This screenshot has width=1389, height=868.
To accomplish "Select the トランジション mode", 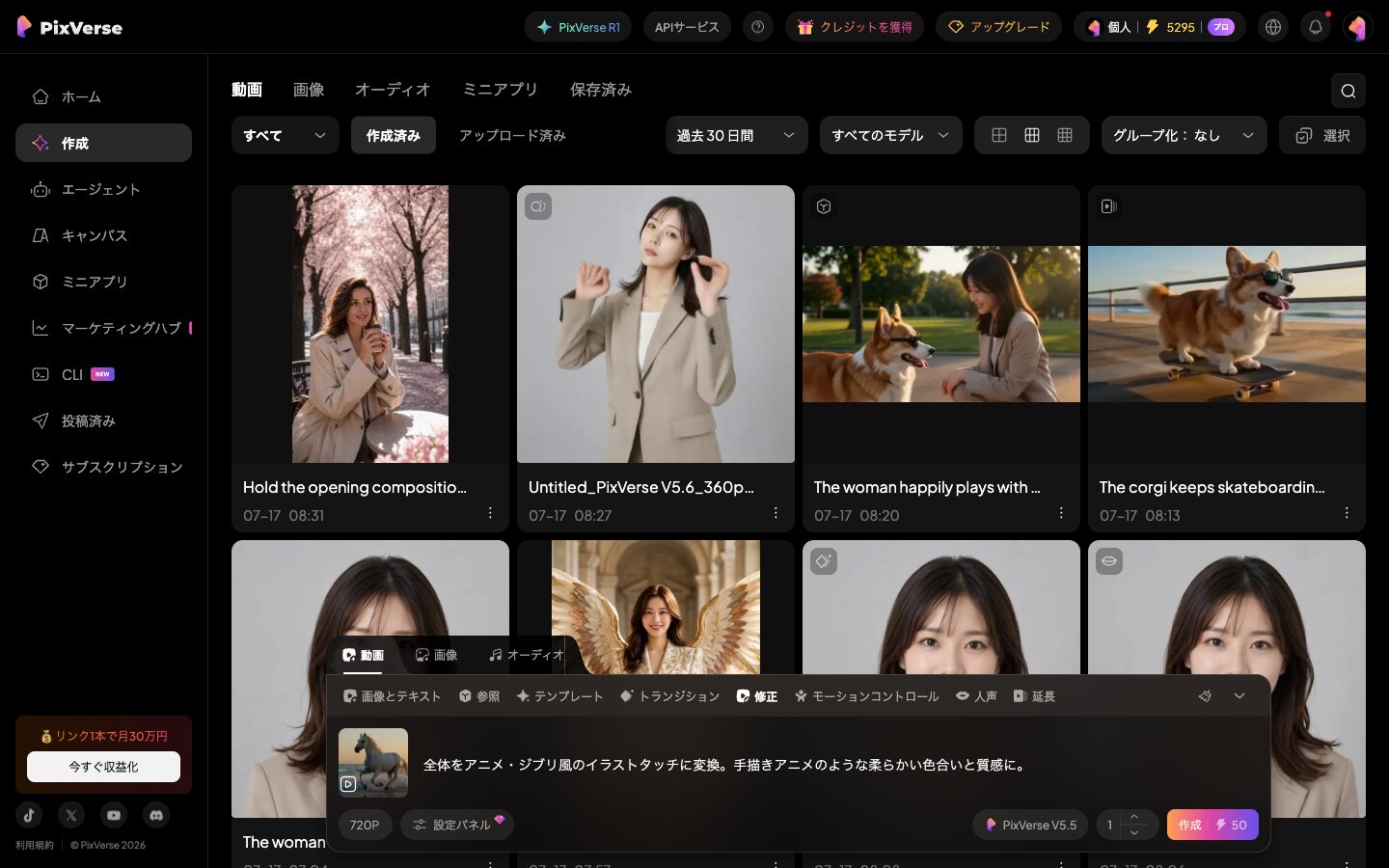I will 669,696.
